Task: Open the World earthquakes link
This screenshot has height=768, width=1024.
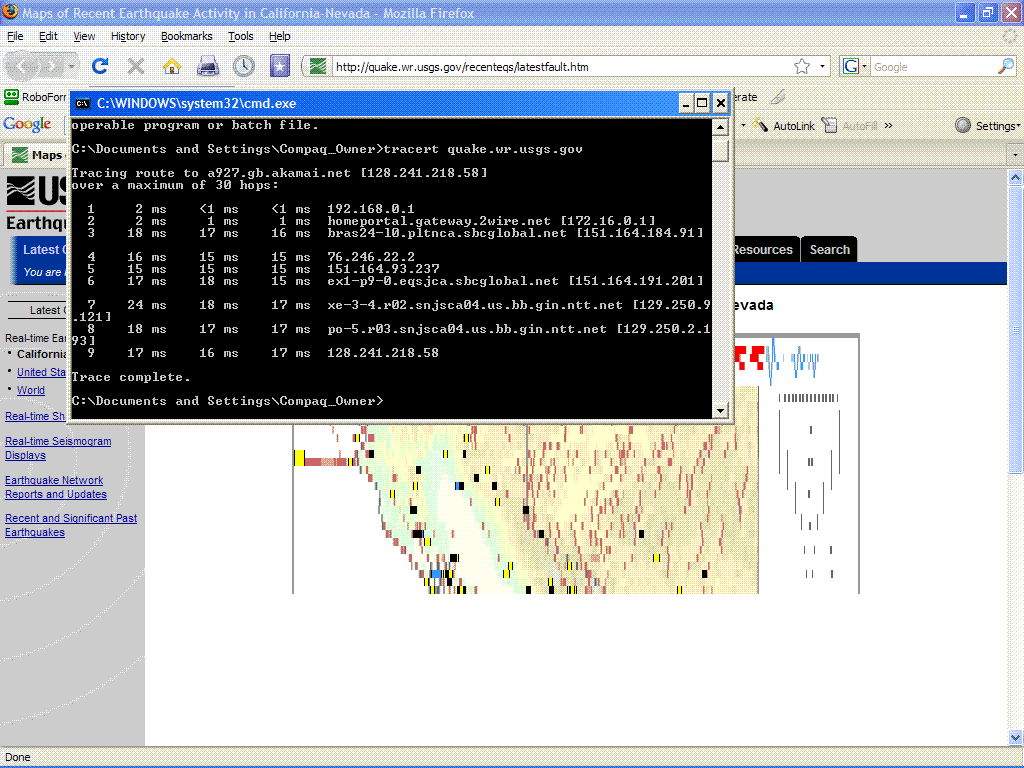Action: 31,390
